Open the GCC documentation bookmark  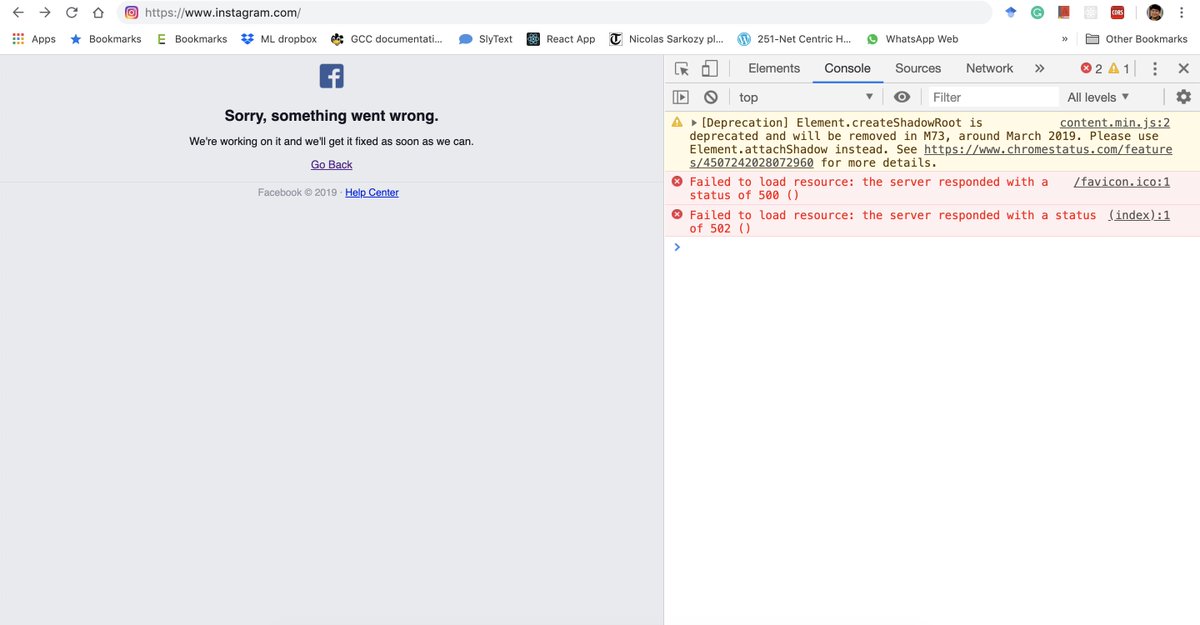pos(387,39)
